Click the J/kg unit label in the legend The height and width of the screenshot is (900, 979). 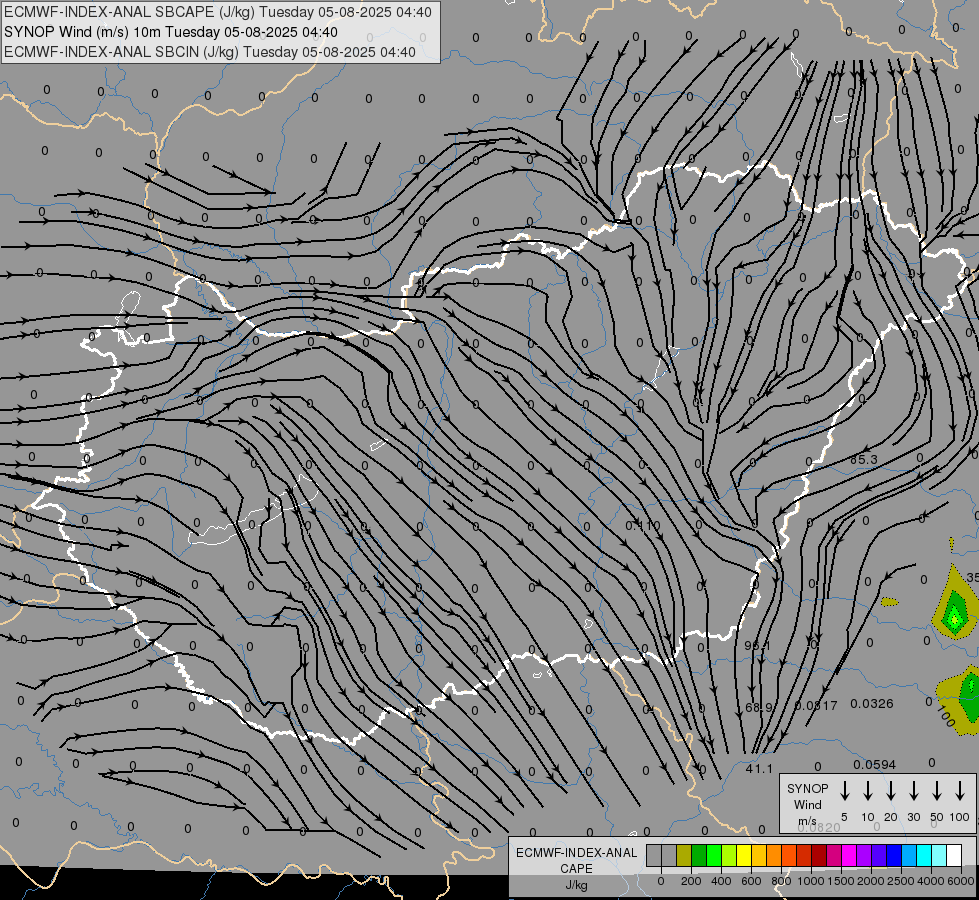[x=576, y=885]
